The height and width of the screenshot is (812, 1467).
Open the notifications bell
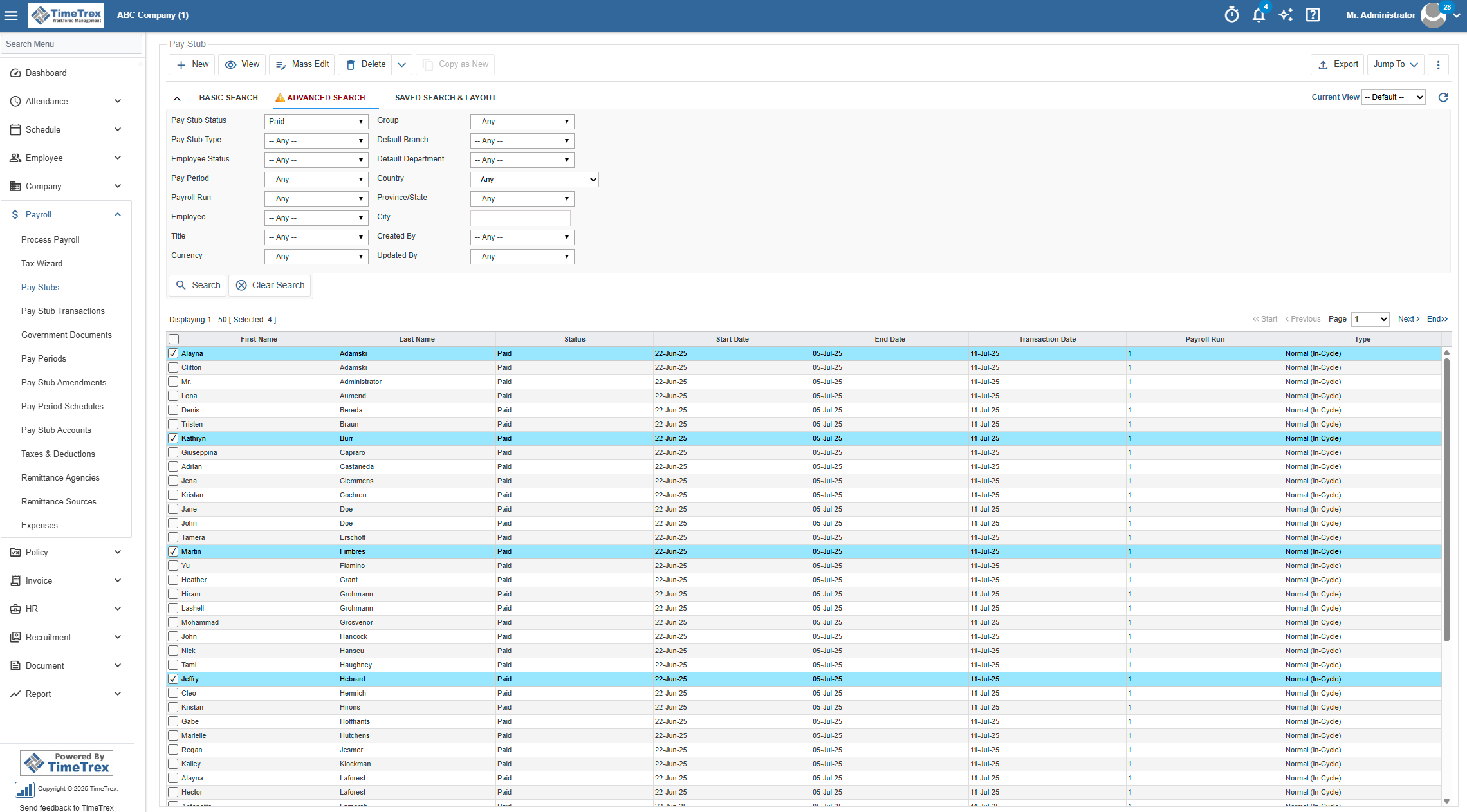tap(1259, 14)
